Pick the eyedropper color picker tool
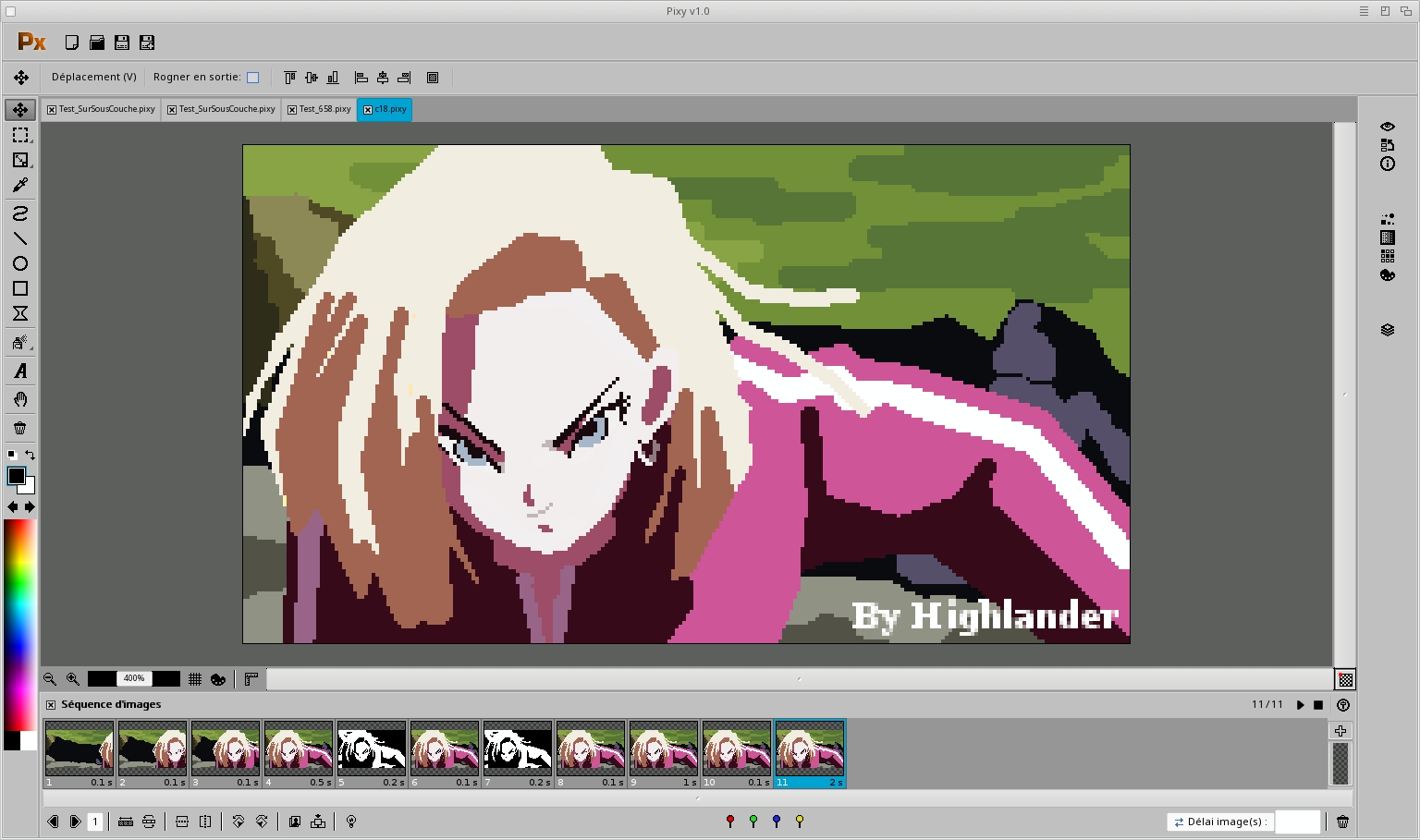 click(20, 186)
